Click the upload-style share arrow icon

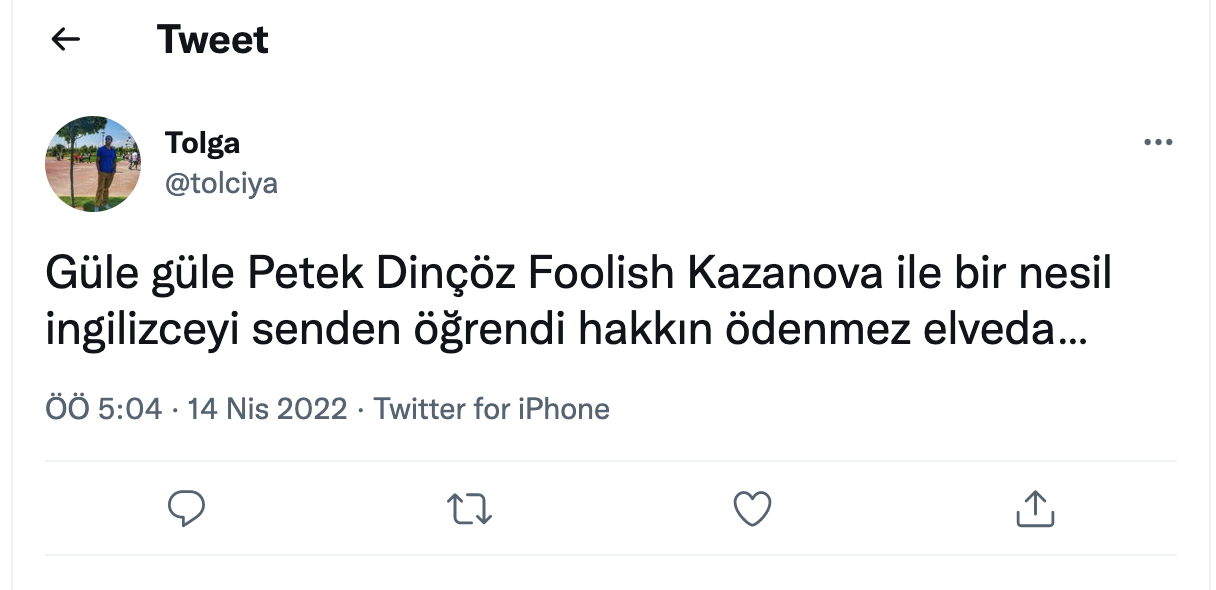[1036, 509]
